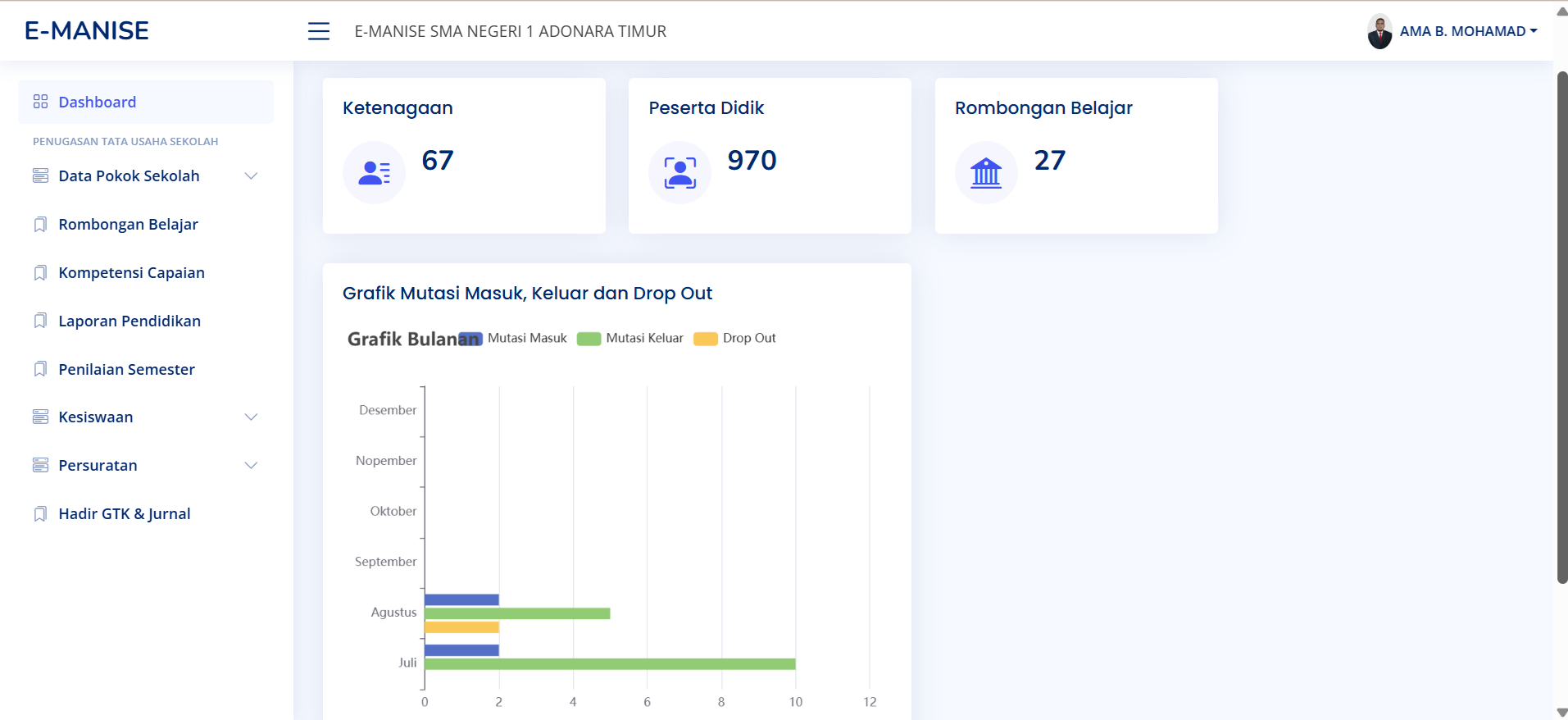
Task: Click the Ketenagaan staff icon
Action: pyautogui.click(x=374, y=172)
